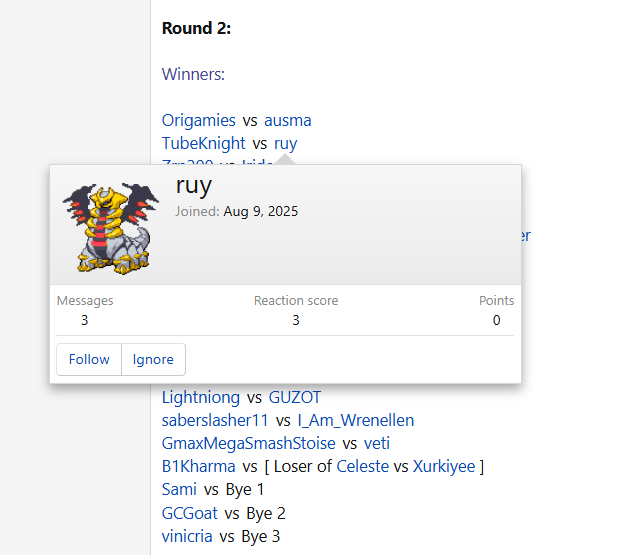Screen dimensions: 636x555
Task: Open GmaxMegaSmashStoise's profile link
Action: (248, 443)
